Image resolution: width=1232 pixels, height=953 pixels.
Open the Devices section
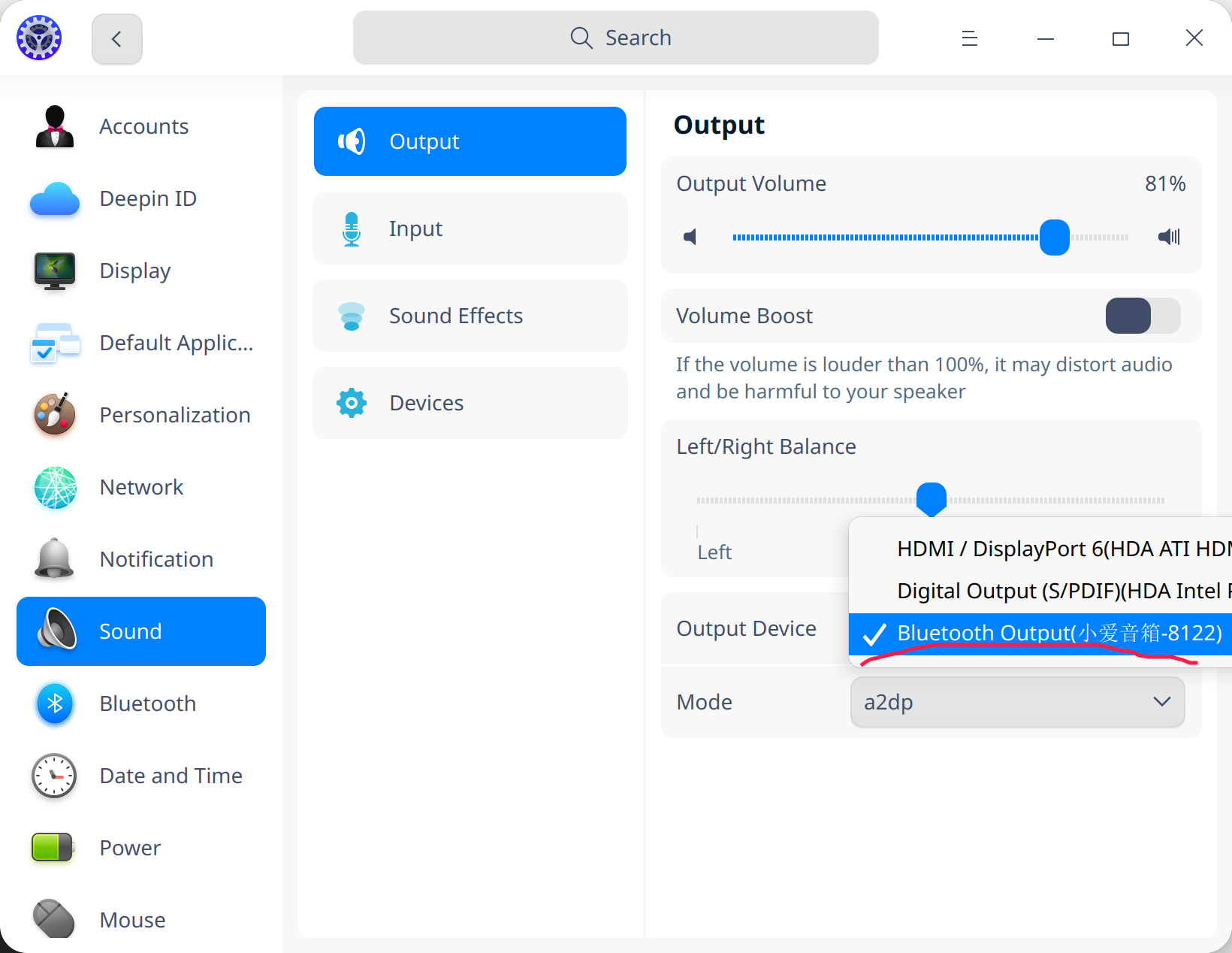(470, 403)
